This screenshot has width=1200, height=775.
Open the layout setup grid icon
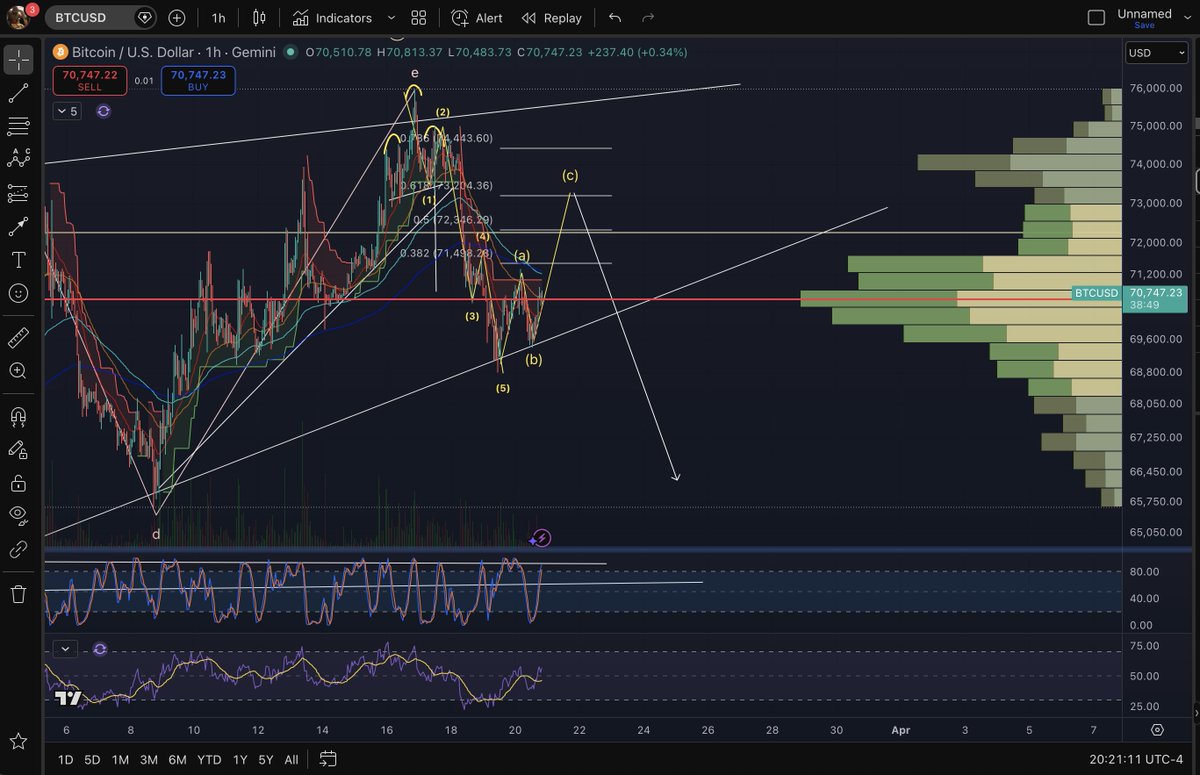[418, 18]
